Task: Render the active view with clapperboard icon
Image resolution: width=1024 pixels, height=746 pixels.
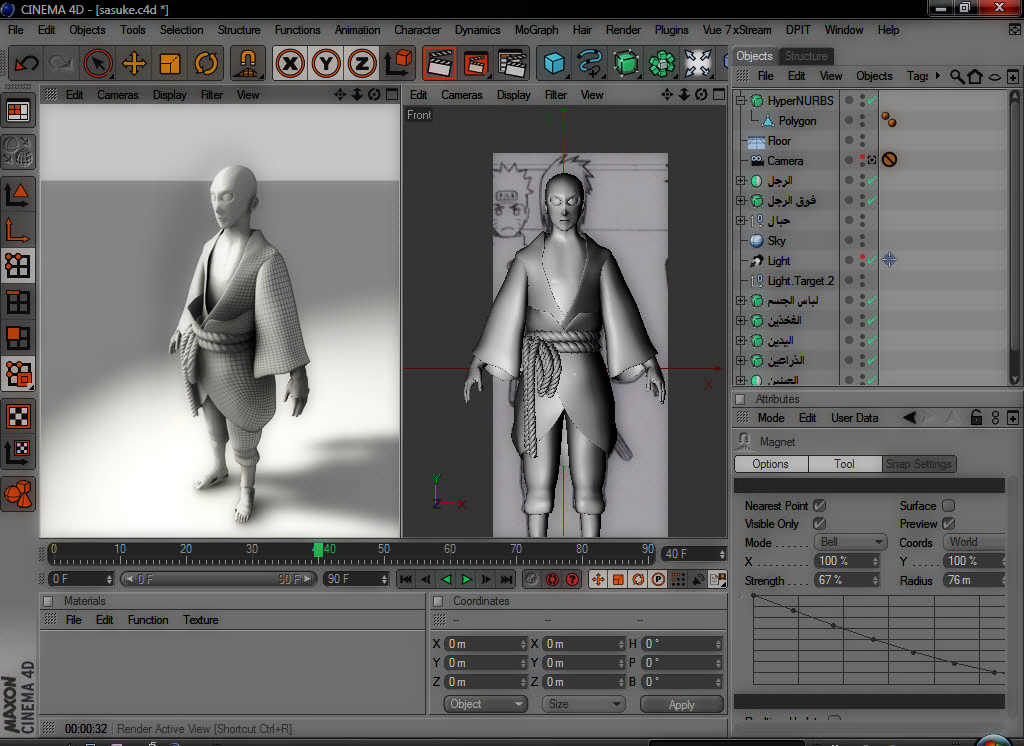Action: tap(440, 63)
